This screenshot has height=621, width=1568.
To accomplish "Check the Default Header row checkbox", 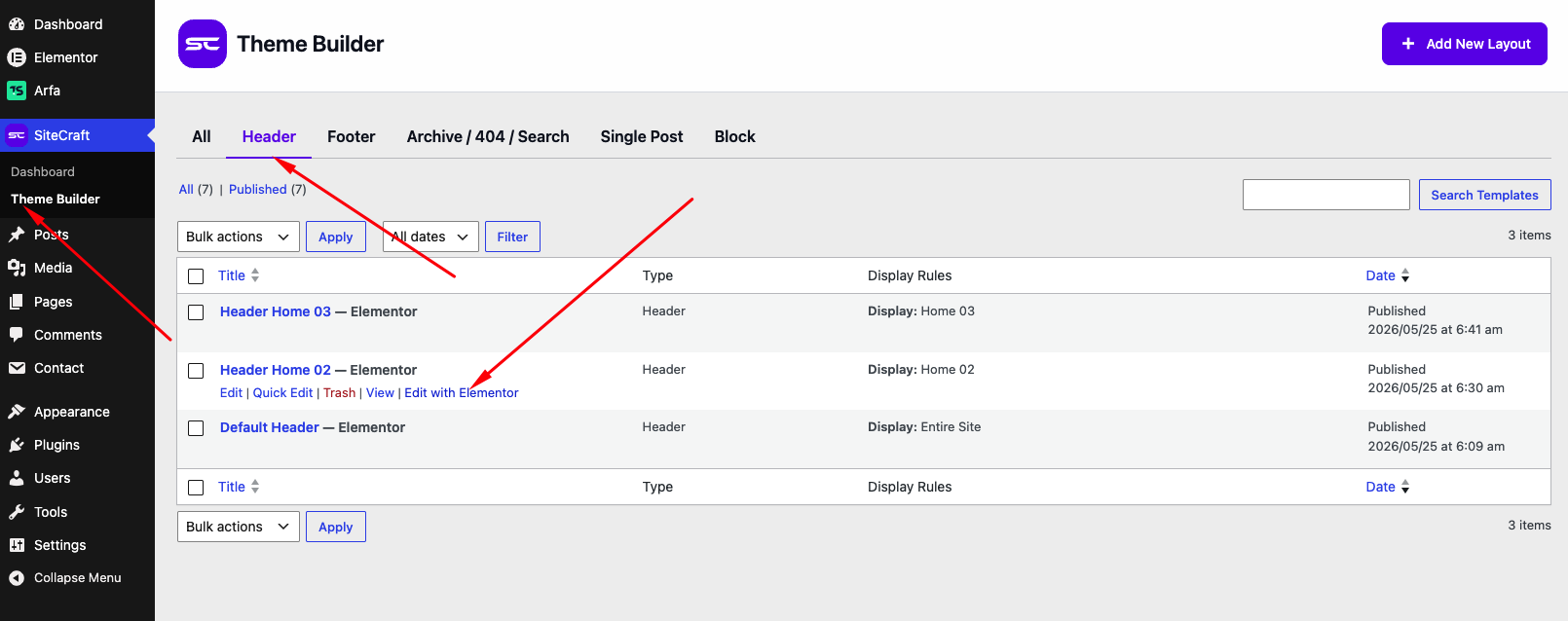I will click(196, 428).
